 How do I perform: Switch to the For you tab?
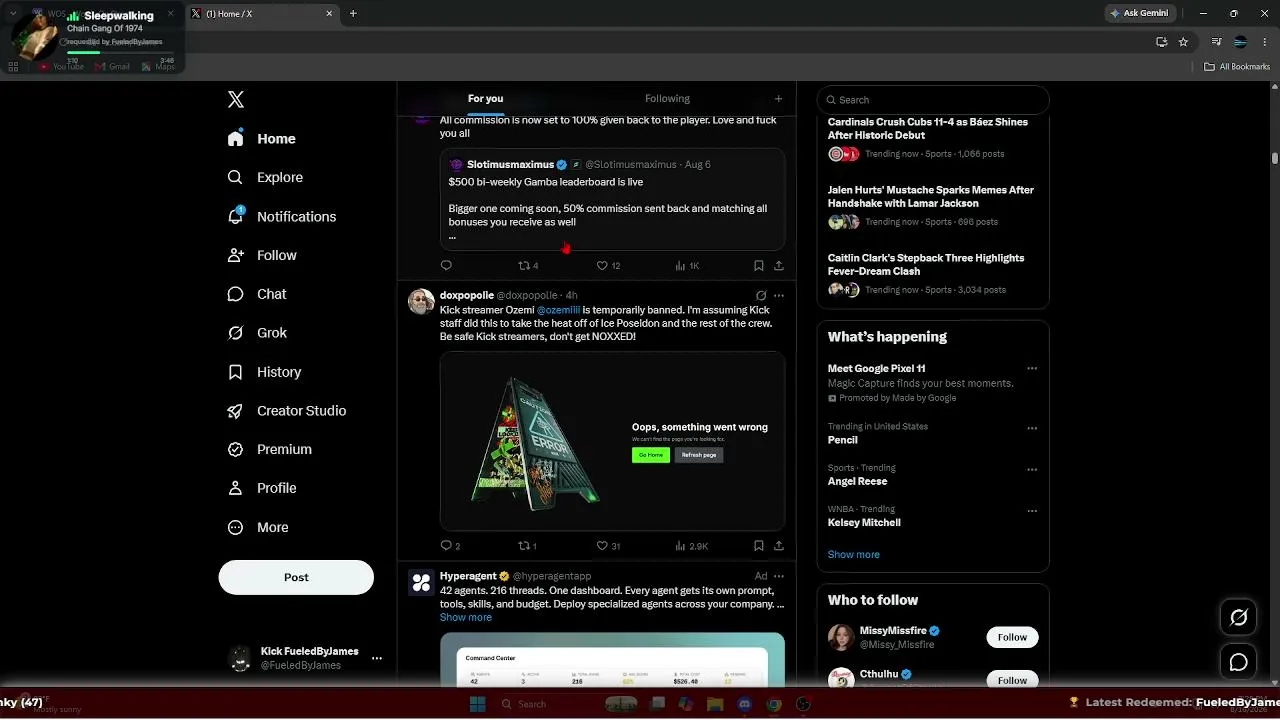click(485, 99)
